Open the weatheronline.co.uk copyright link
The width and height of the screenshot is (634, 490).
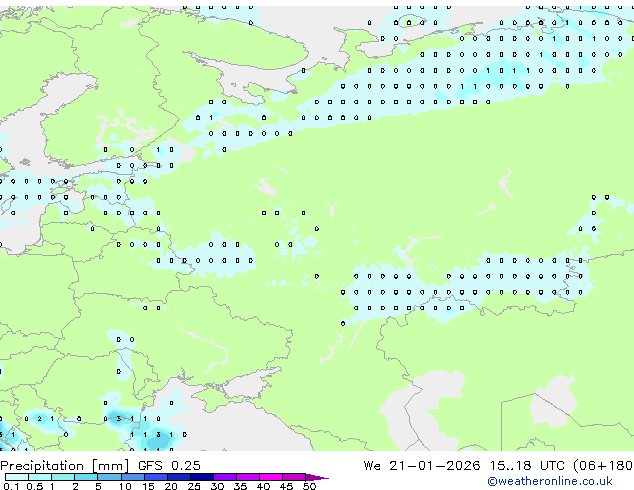(x=550, y=481)
